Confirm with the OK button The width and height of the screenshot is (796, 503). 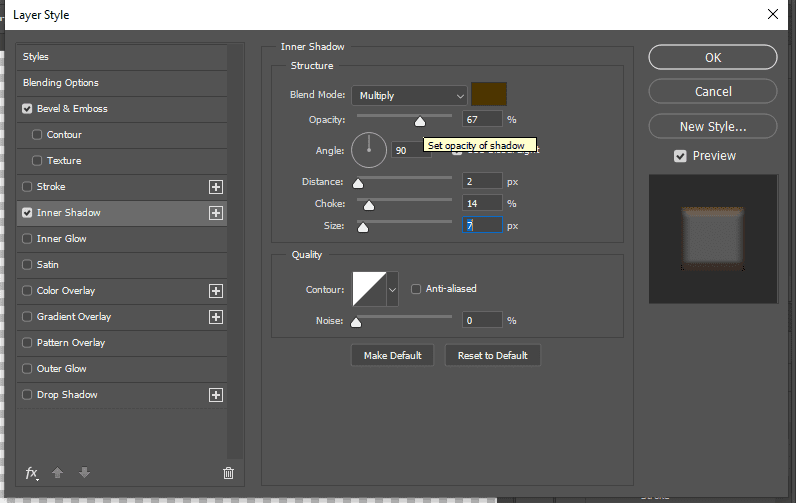click(713, 57)
